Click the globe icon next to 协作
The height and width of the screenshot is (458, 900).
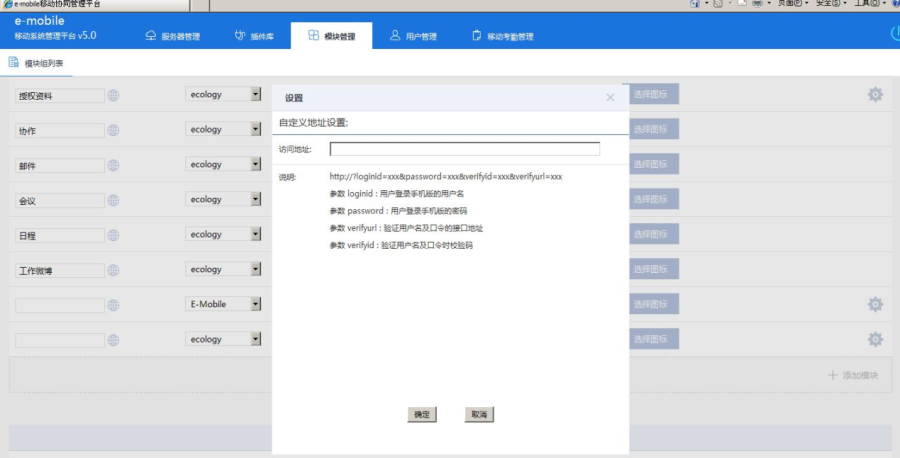114,130
